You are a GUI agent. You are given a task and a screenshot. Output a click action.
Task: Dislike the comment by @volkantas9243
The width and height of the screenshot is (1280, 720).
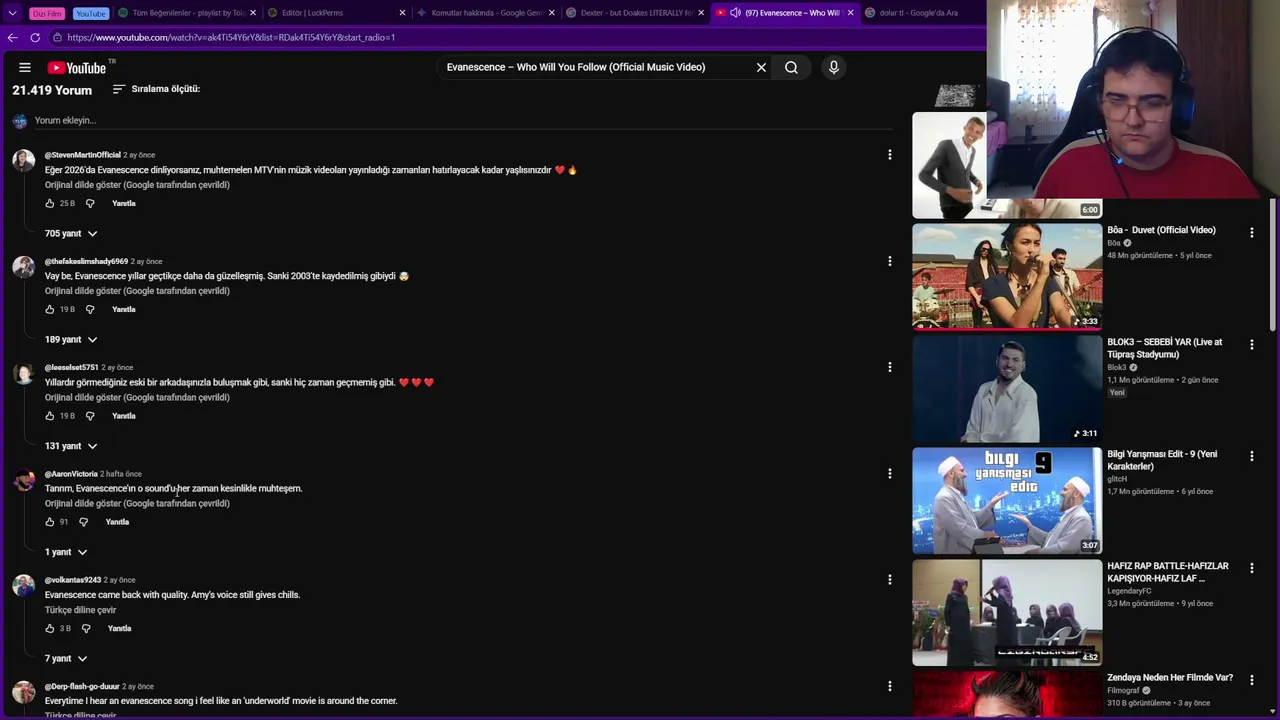click(86, 628)
